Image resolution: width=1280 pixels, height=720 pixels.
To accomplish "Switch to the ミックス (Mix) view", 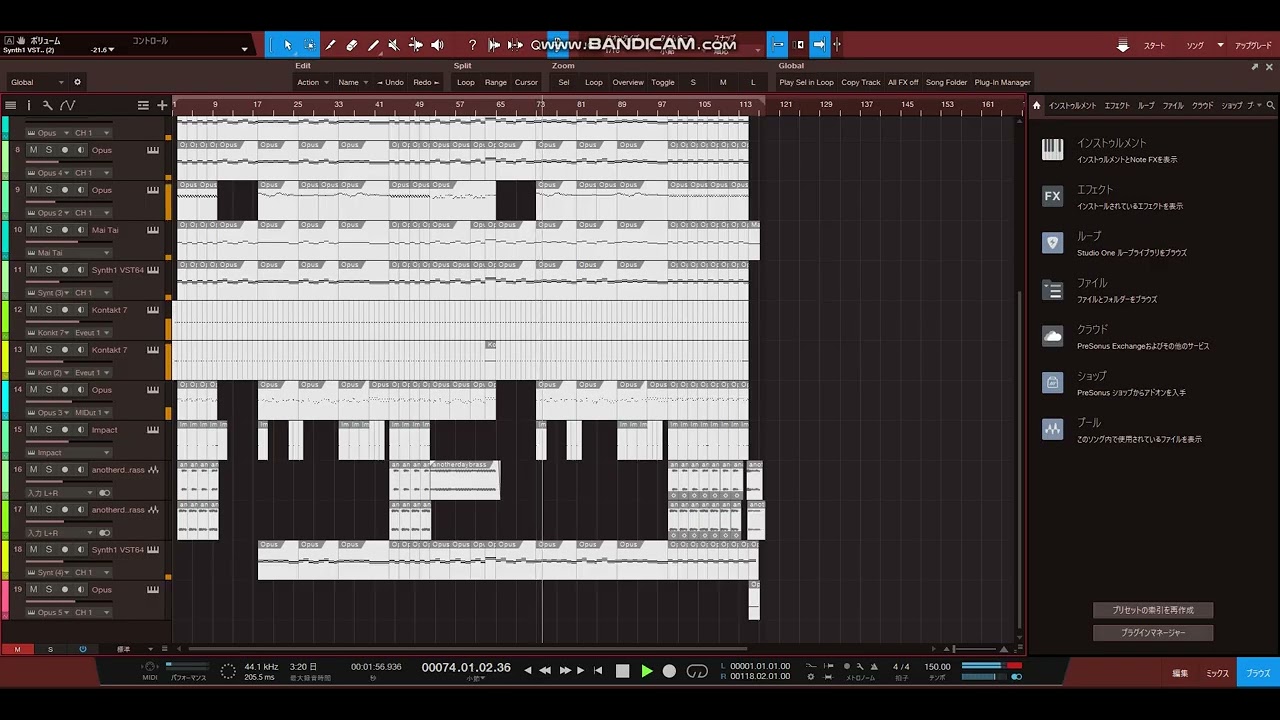I will point(1217,673).
